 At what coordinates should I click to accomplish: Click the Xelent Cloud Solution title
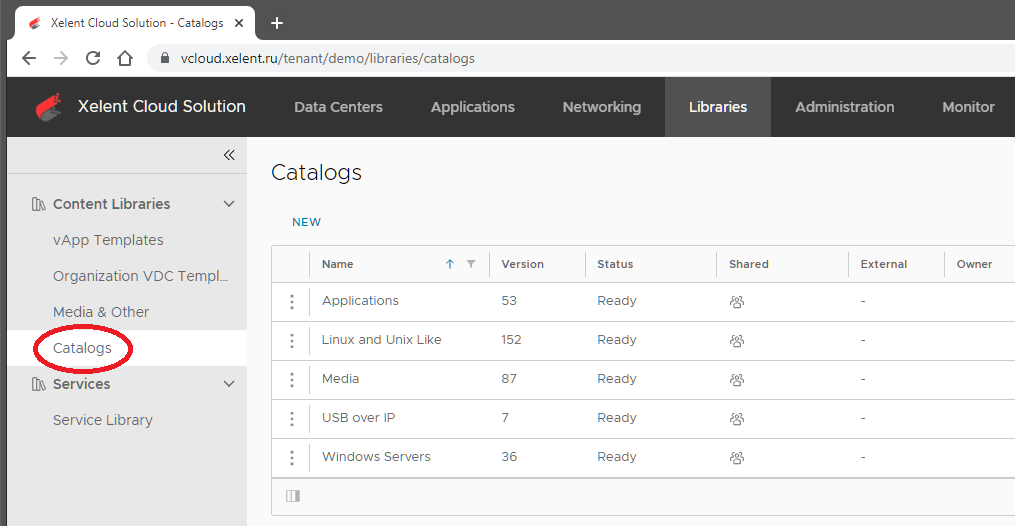(162, 106)
